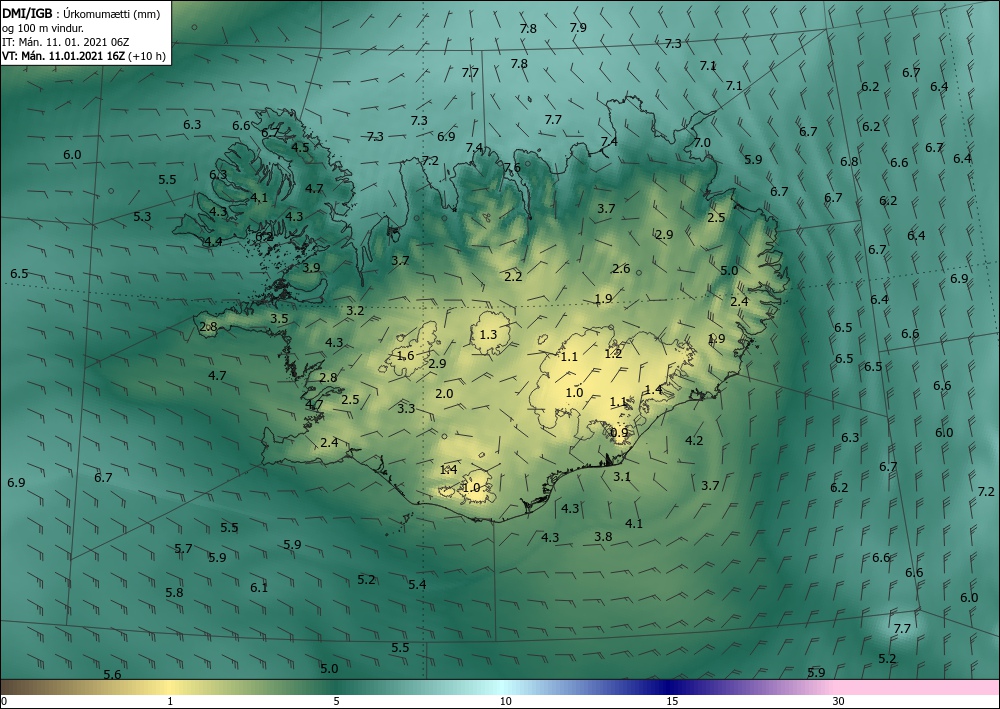Click the 5.3 value label on the map

click(142, 217)
